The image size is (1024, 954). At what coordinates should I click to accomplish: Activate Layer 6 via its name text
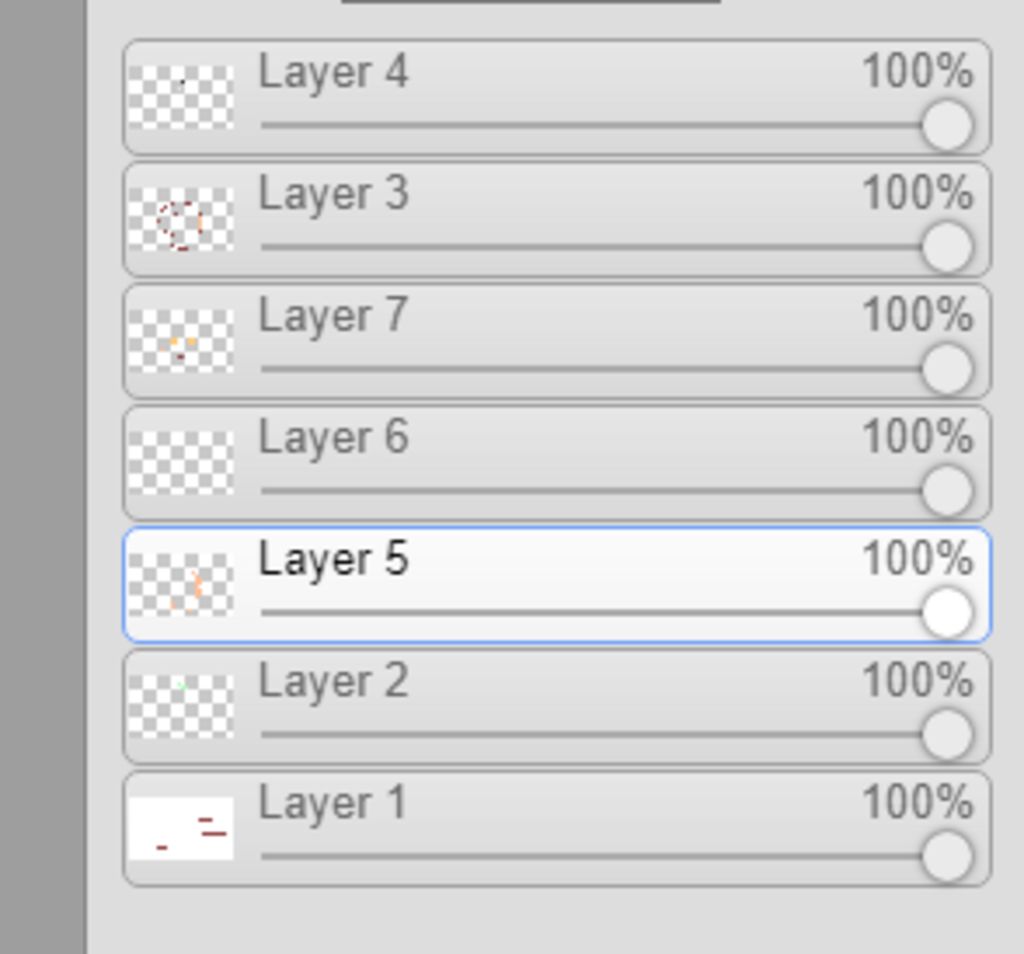point(333,438)
